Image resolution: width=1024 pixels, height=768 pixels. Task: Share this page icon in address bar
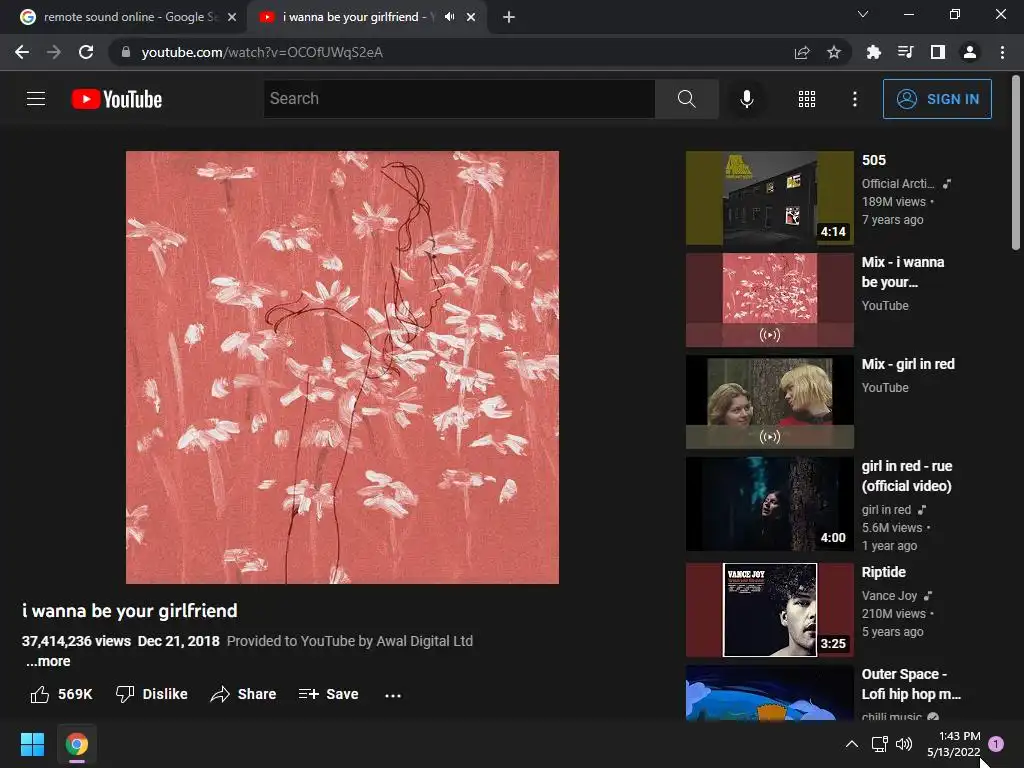802,52
